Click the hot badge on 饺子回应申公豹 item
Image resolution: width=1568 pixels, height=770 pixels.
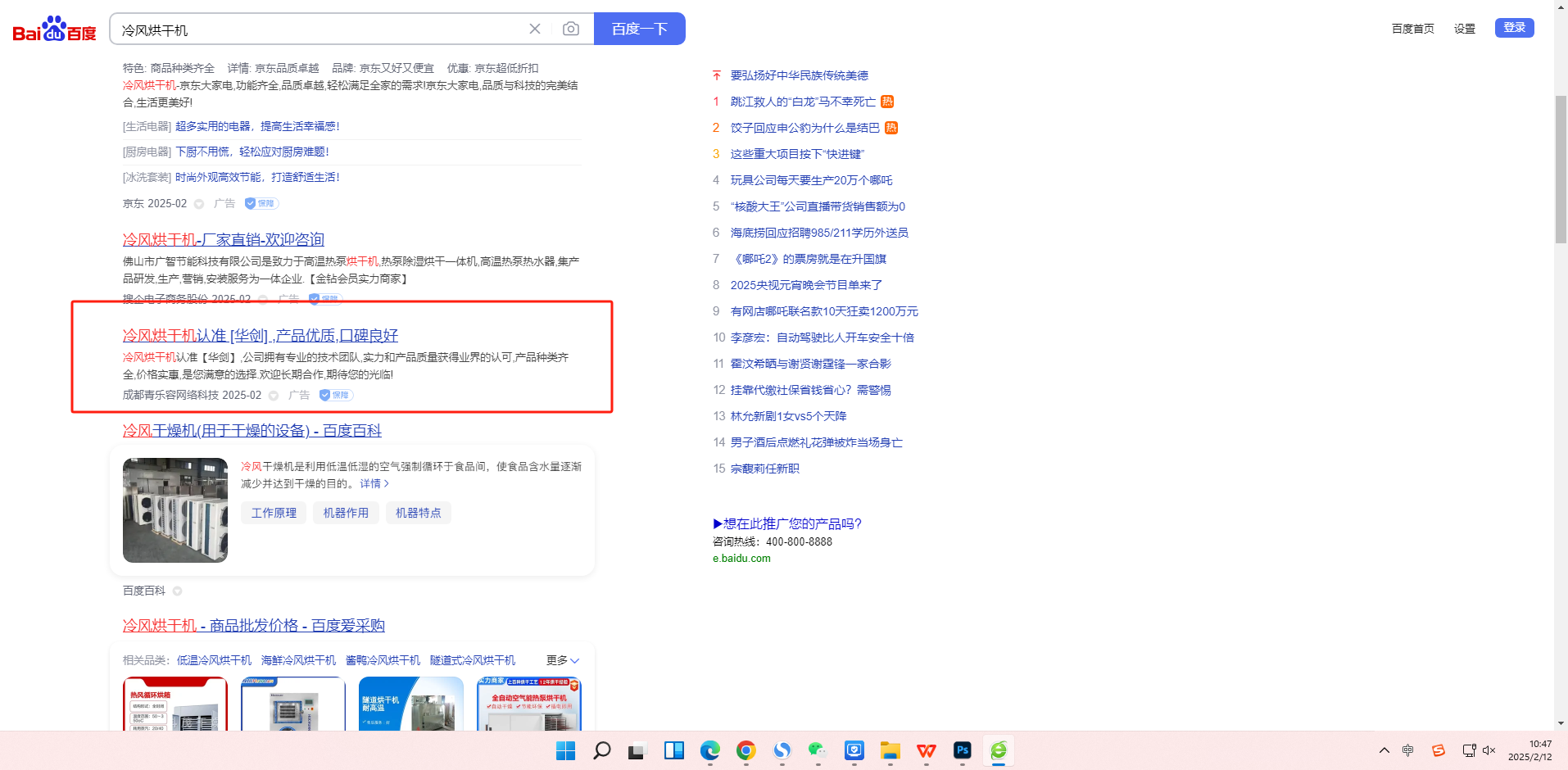point(891,128)
